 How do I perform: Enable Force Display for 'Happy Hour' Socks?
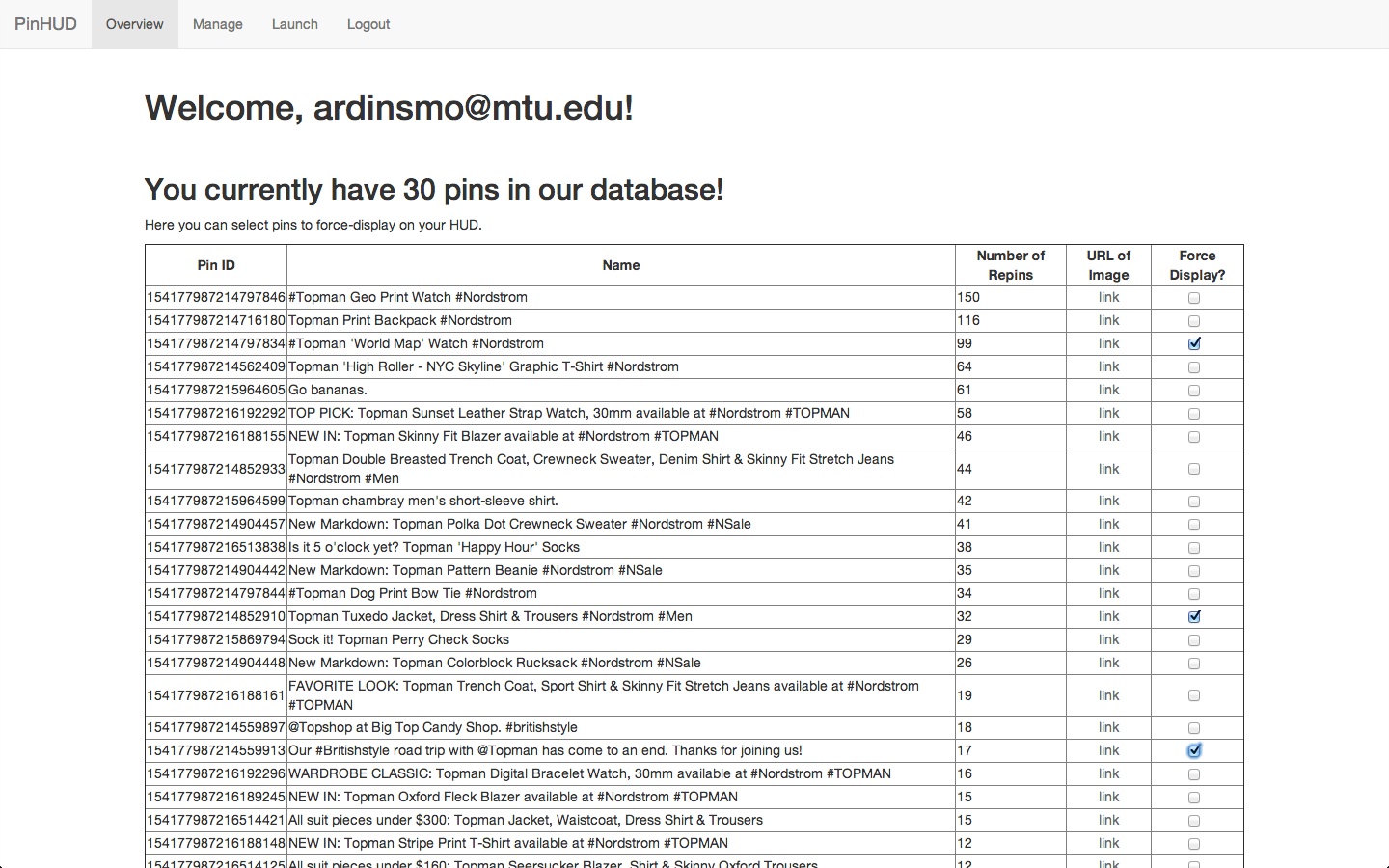click(x=1194, y=548)
